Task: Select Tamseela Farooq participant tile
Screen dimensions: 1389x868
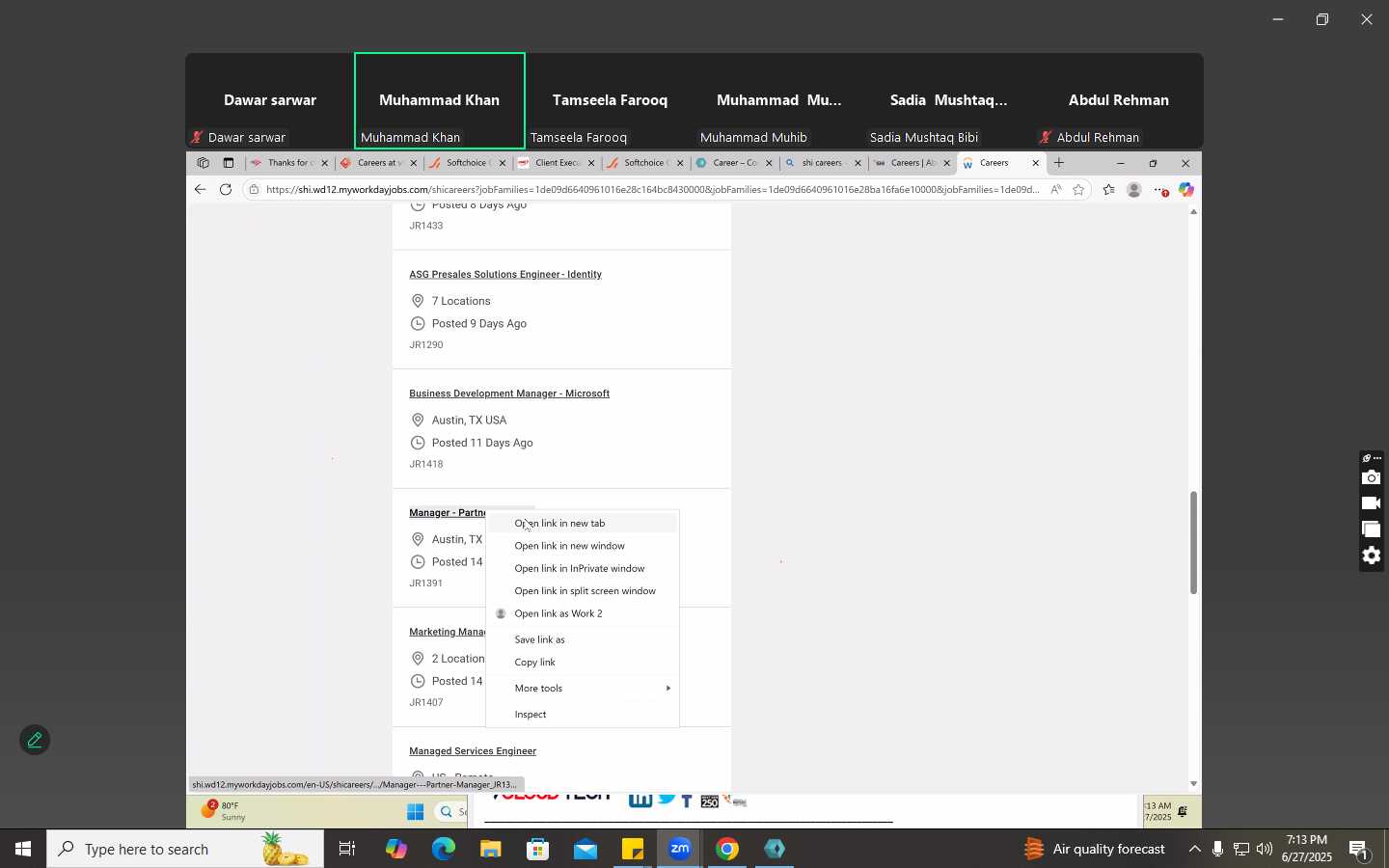Action: coord(610,101)
